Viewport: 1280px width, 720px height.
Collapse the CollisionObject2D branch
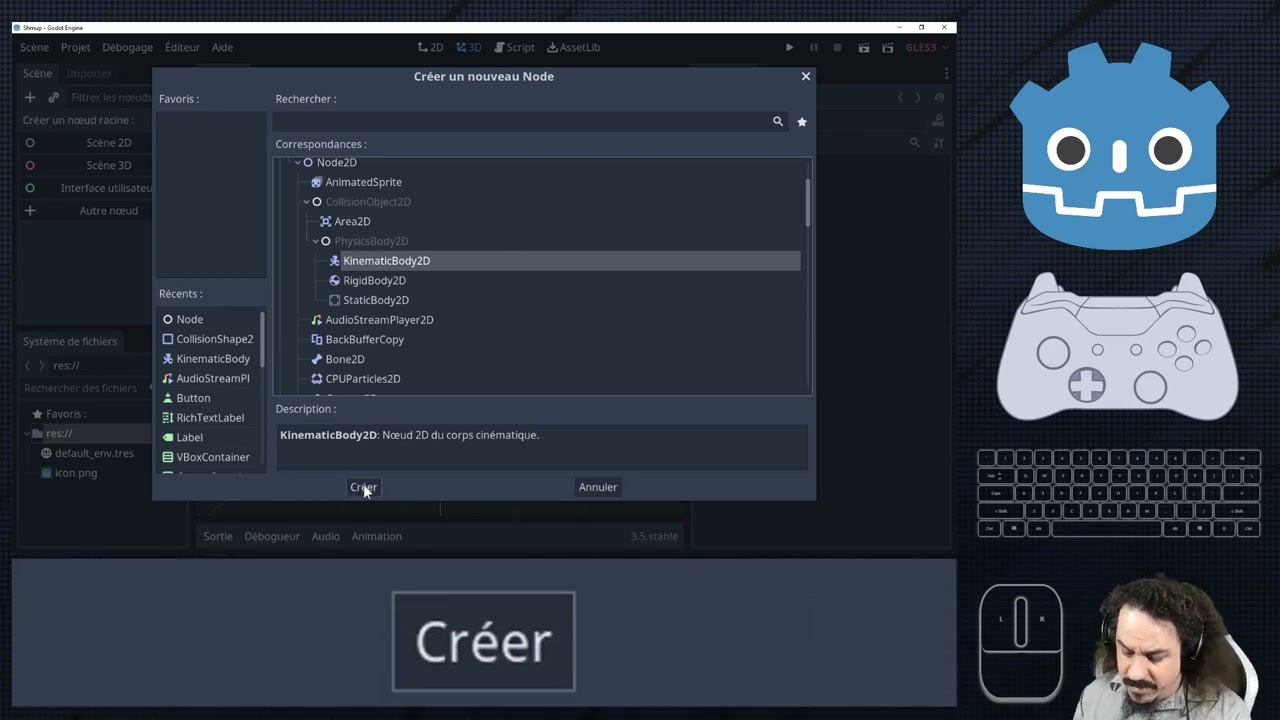tap(307, 202)
